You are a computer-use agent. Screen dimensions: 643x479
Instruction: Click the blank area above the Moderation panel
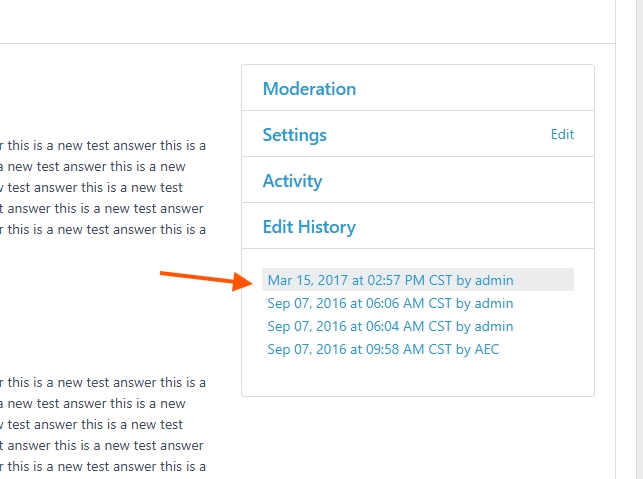[417, 54]
